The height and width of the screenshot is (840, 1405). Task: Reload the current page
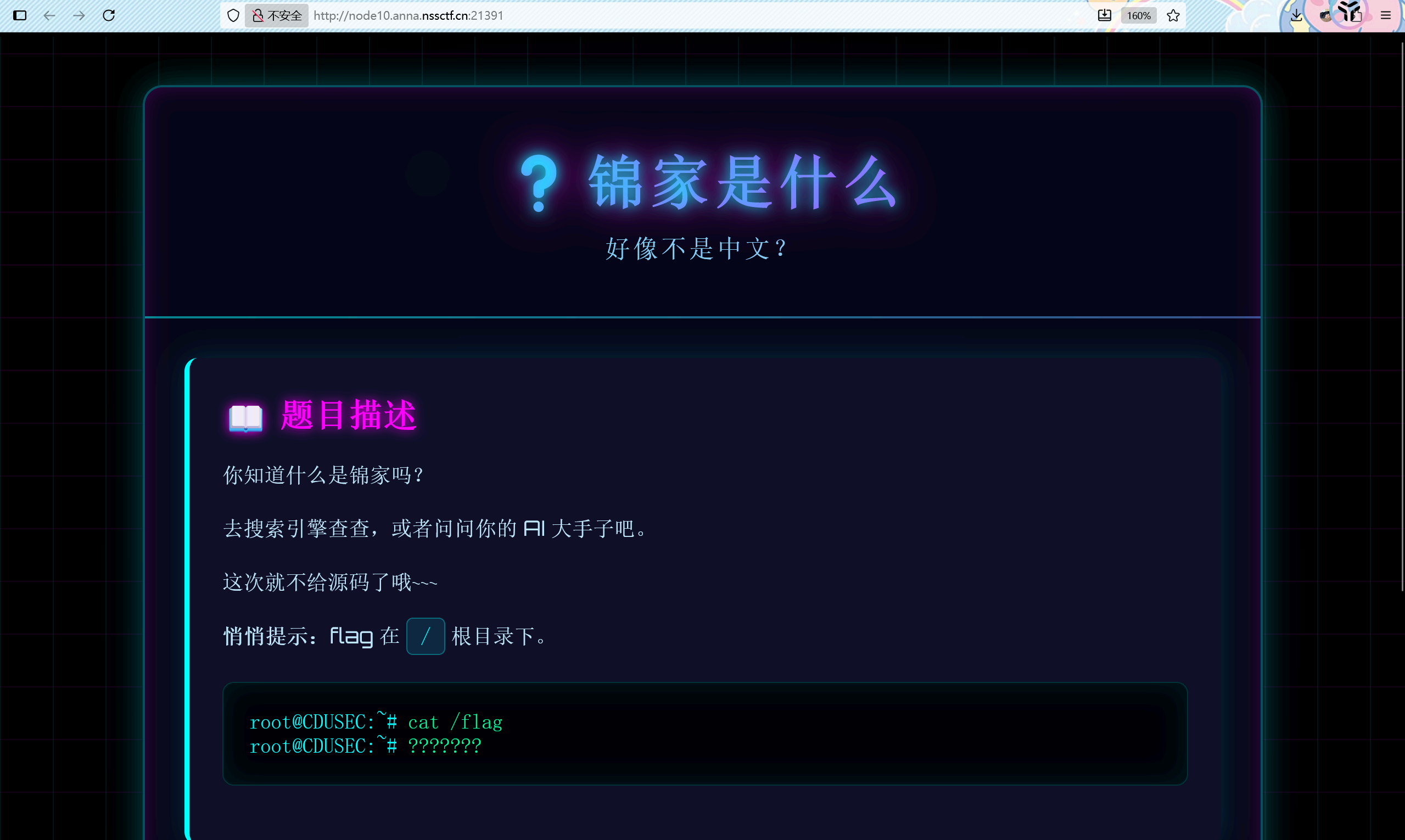tap(109, 15)
